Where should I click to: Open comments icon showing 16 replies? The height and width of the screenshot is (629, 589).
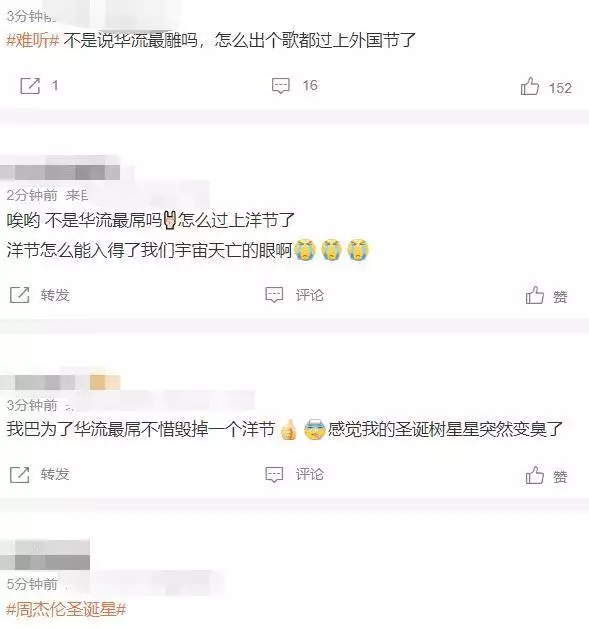pos(280,85)
